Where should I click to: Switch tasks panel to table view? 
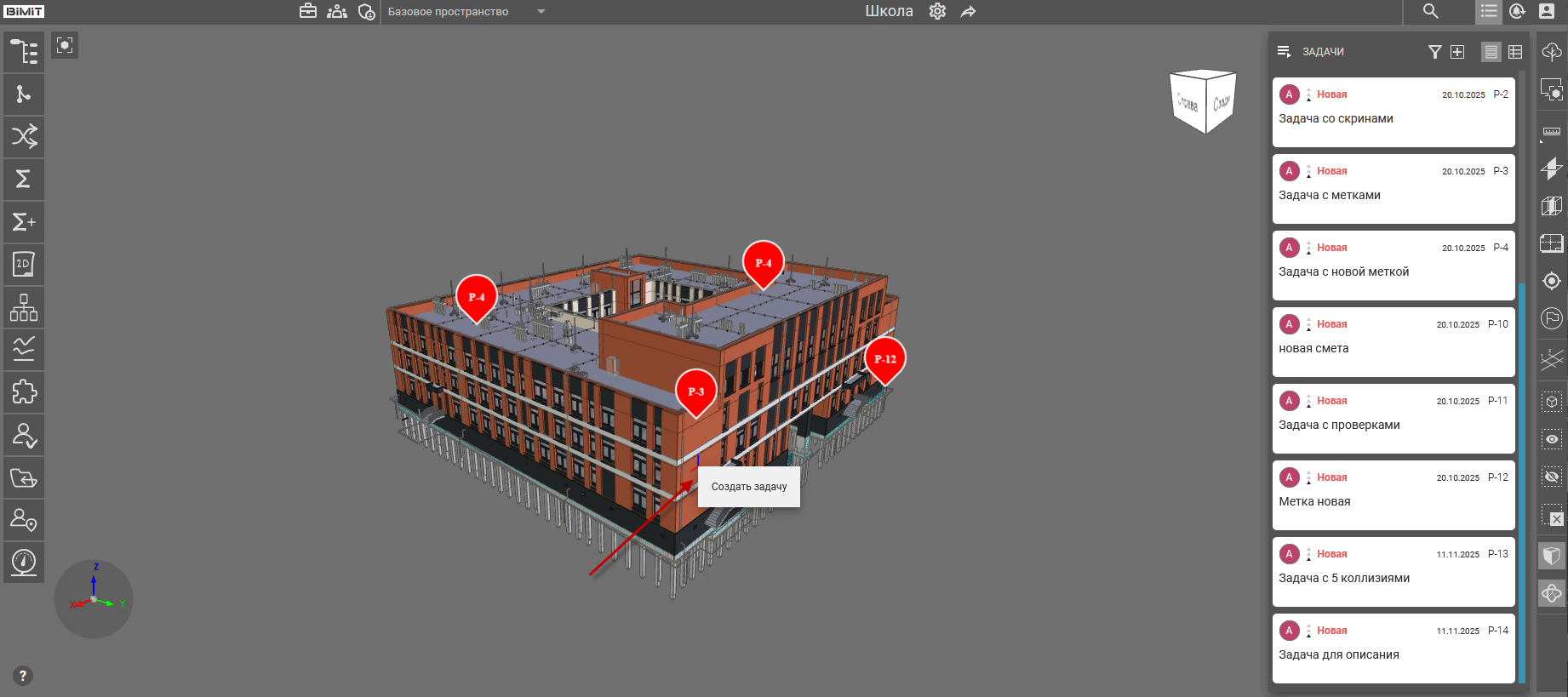click(1515, 52)
